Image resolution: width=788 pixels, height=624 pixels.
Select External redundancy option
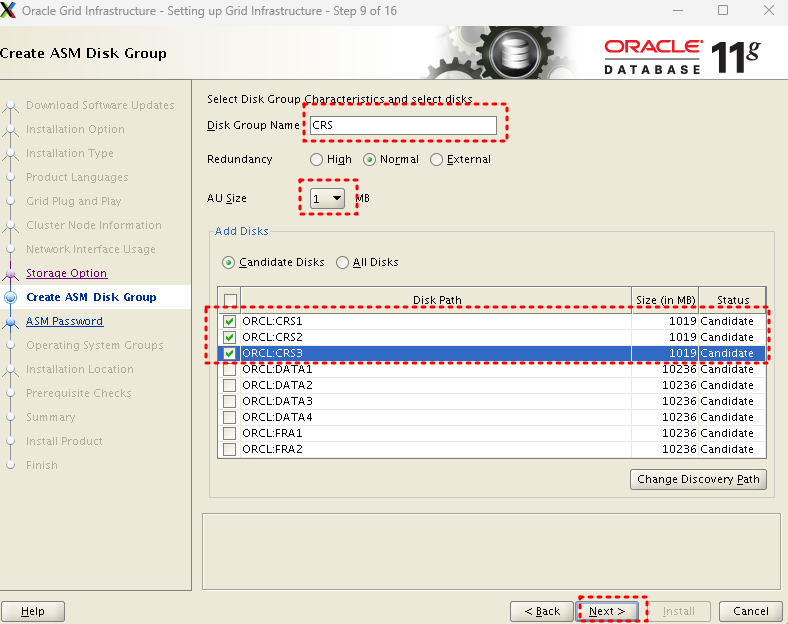point(436,159)
